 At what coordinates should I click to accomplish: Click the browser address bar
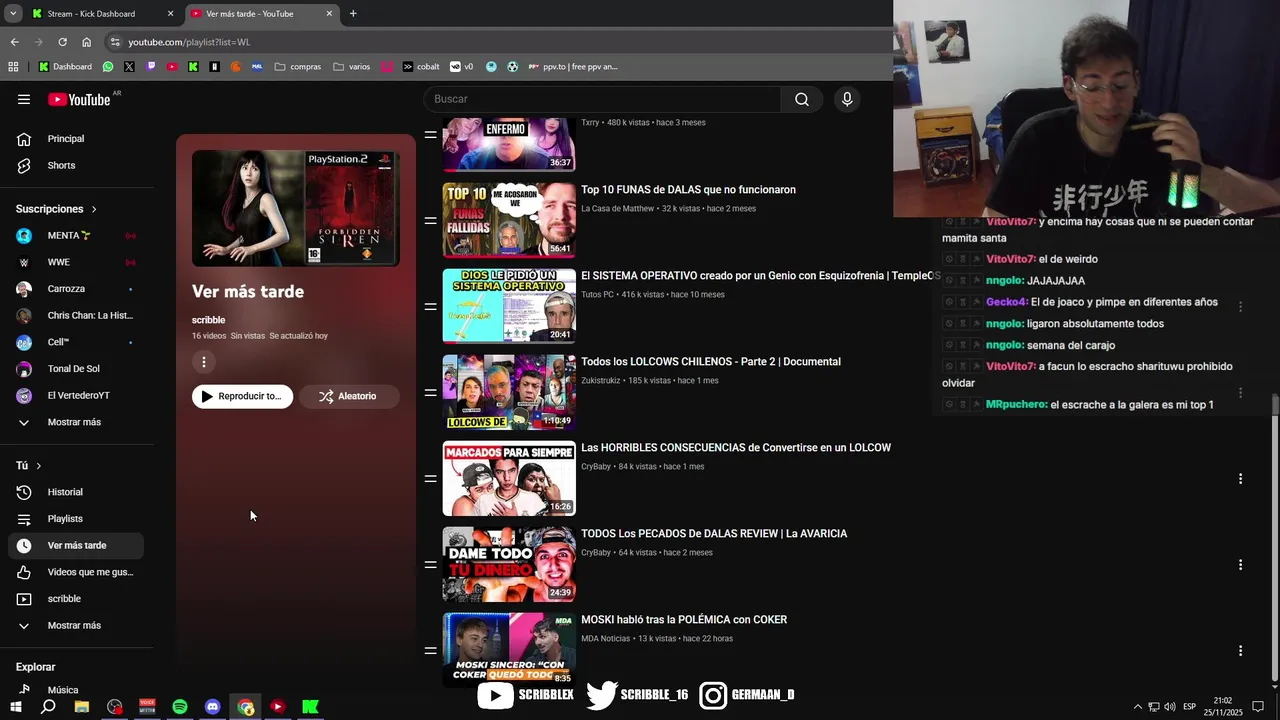(x=500, y=42)
